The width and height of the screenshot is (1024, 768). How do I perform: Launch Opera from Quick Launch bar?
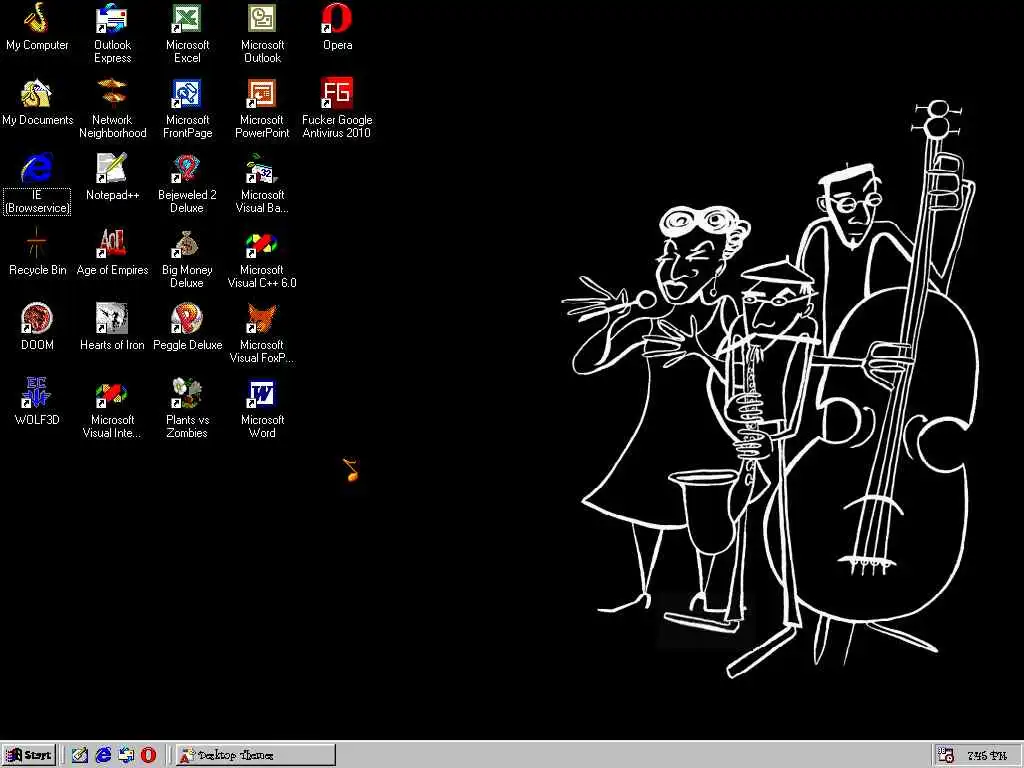(x=149, y=755)
